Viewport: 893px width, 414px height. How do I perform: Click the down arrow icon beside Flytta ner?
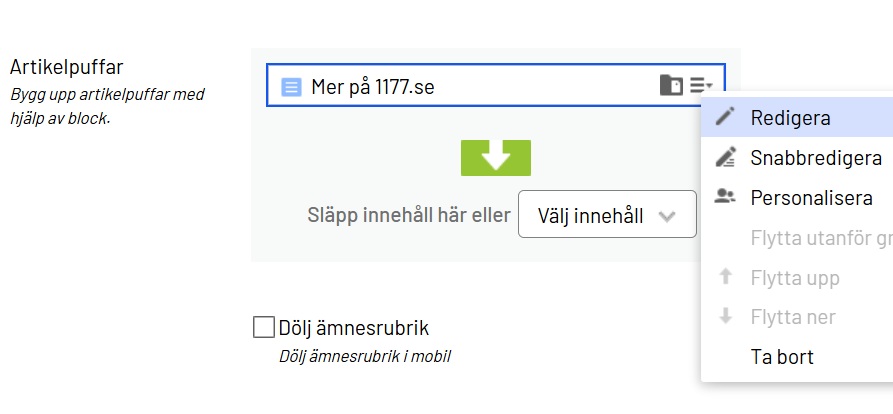[x=726, y=317]
